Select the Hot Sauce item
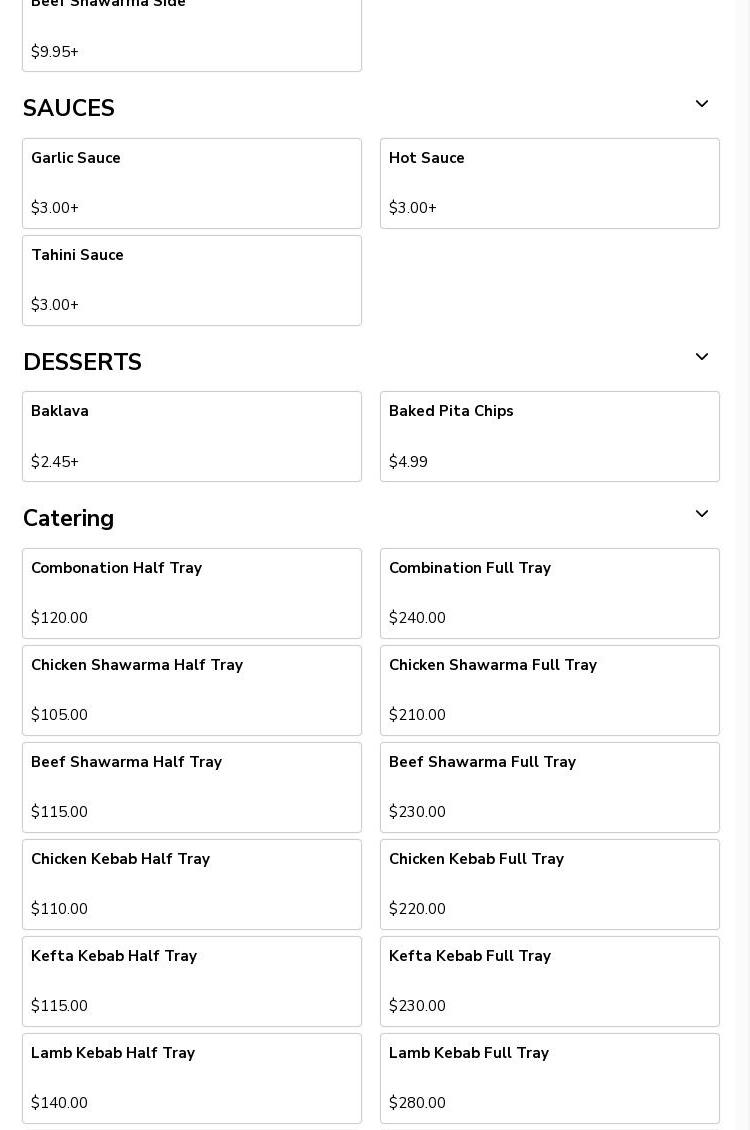Screen dimensions: 750x1130 point(550,183)
